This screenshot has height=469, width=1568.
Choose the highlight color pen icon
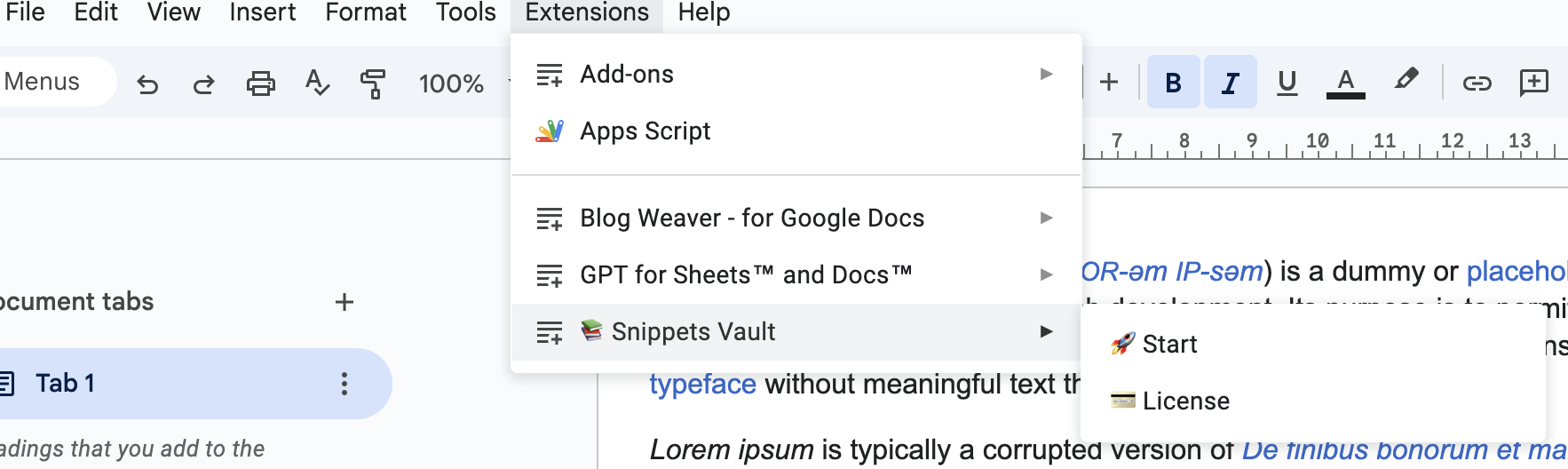pos(1406,81)
